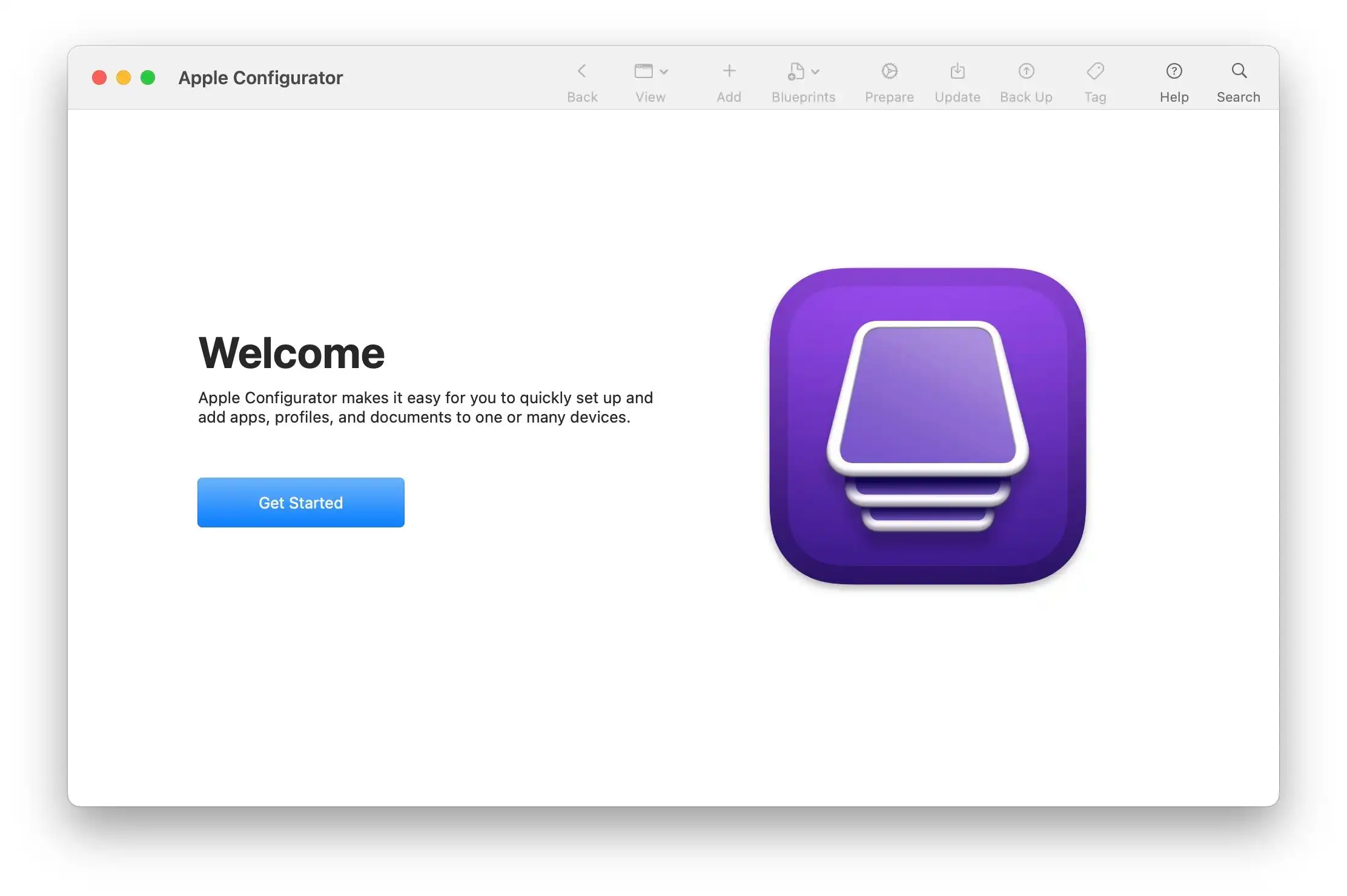Click the Back arrow in the toolbar

581,71
